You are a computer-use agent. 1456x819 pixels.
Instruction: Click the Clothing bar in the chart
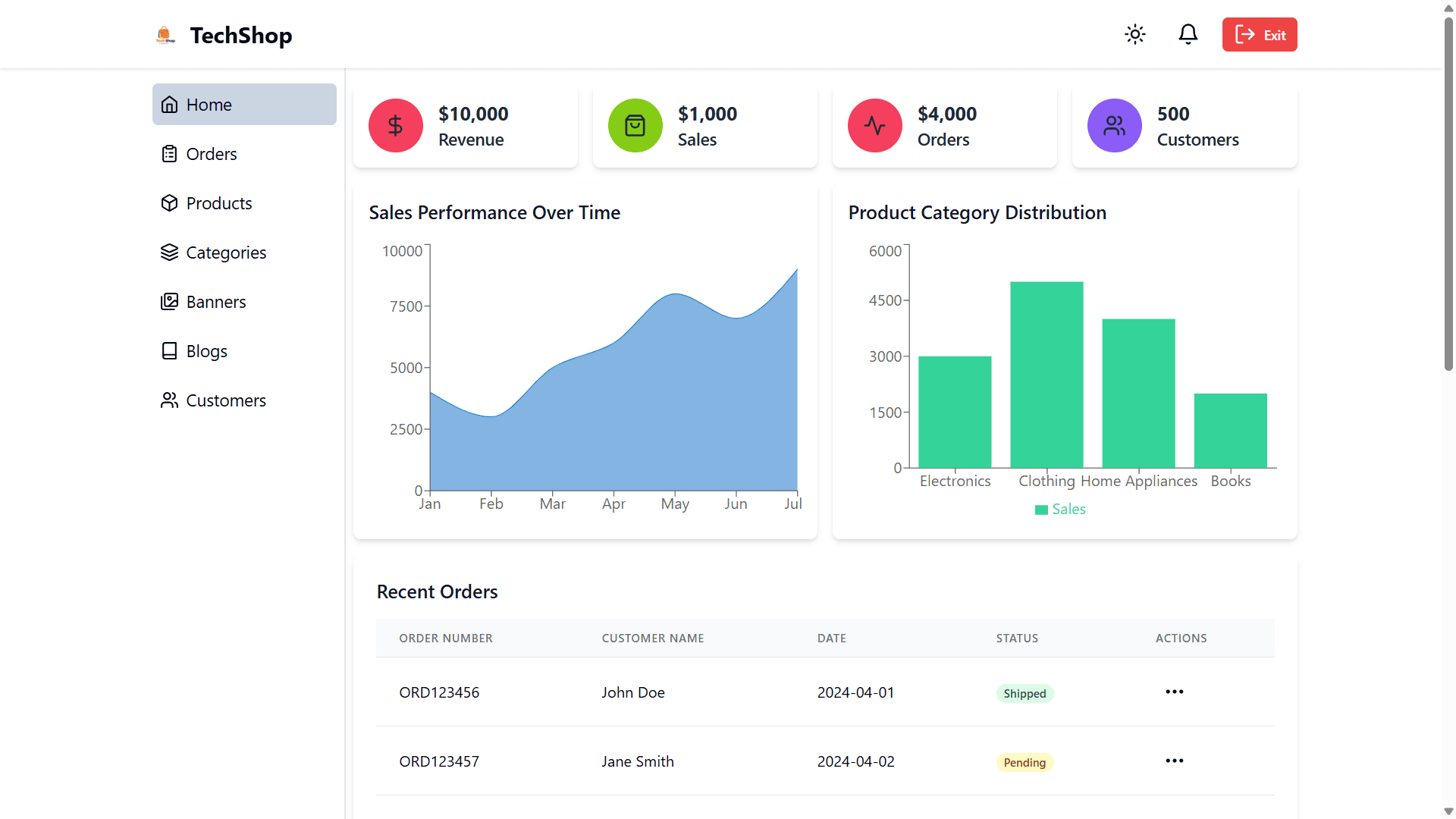[x=1046, y=375]
